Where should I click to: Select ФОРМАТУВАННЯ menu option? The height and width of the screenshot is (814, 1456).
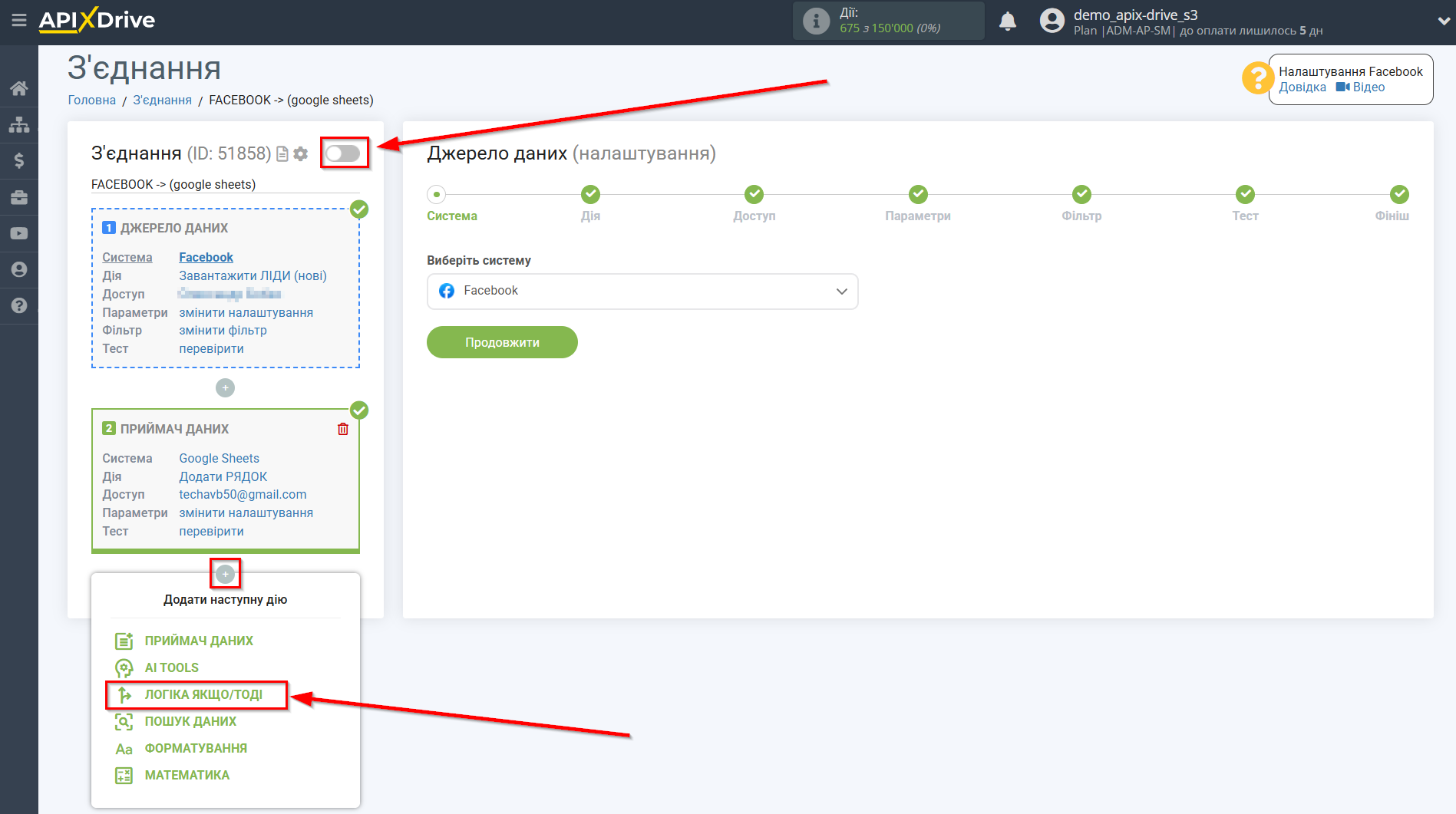click(x=181, y=748)
